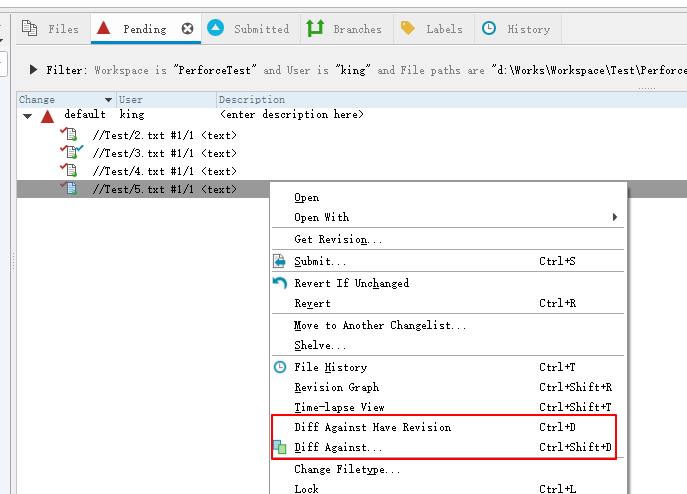
Task: Switch to the Submitted tab
Action: pos(249,29)
